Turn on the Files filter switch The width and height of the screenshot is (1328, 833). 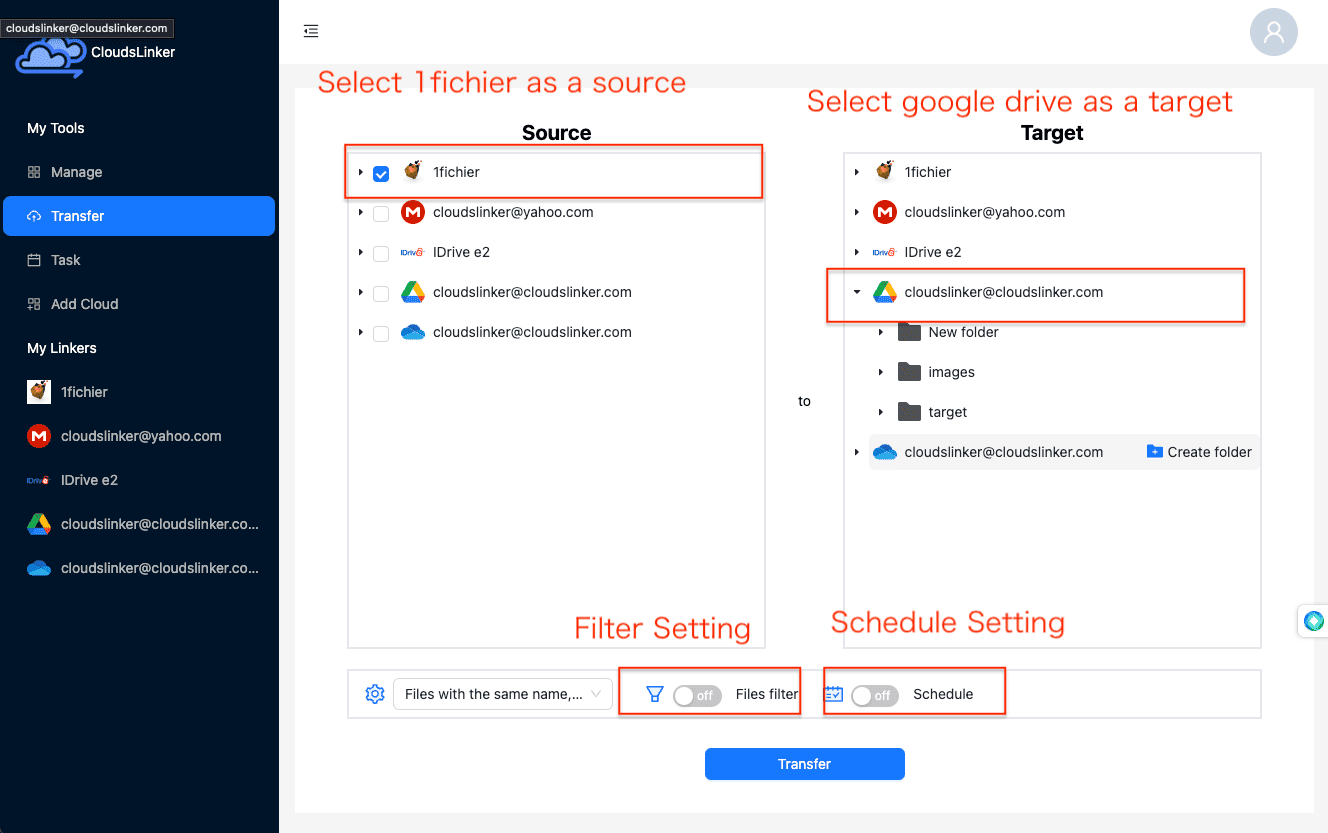pos(697,695)
